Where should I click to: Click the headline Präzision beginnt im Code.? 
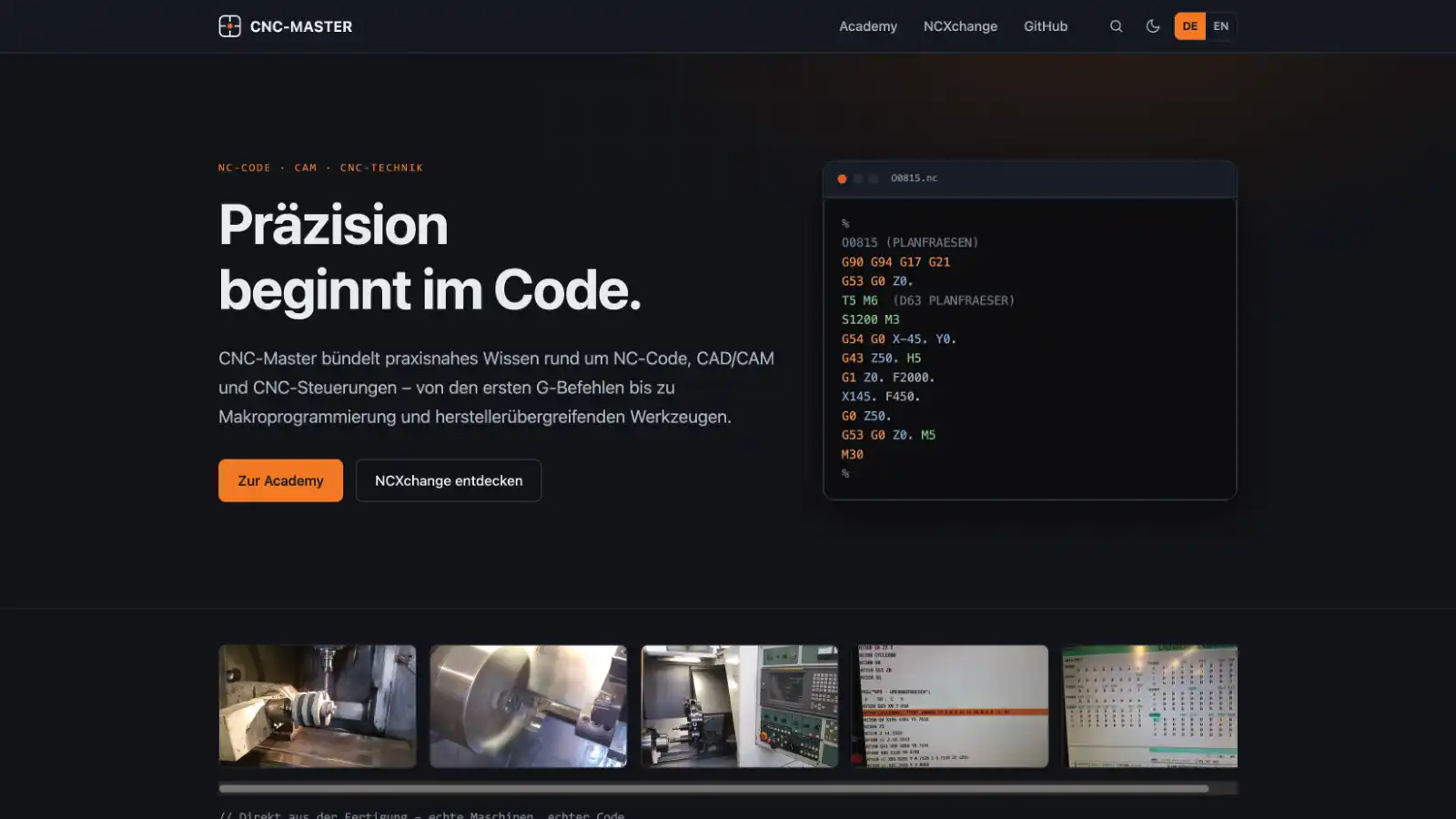coord(430,257)
